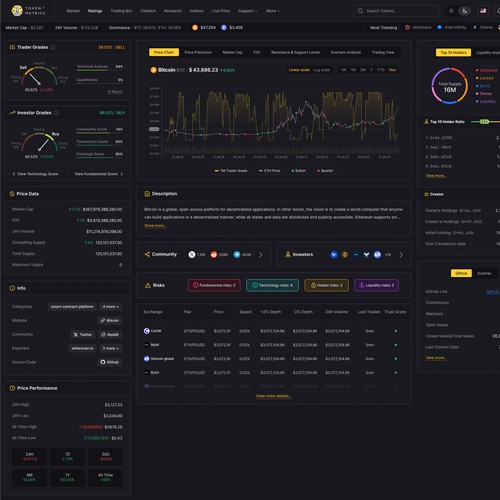Image resolution: width=500 pixels, height=500 pixels.
Task: Open the Twitter community link button
Action: coord(83,334)
